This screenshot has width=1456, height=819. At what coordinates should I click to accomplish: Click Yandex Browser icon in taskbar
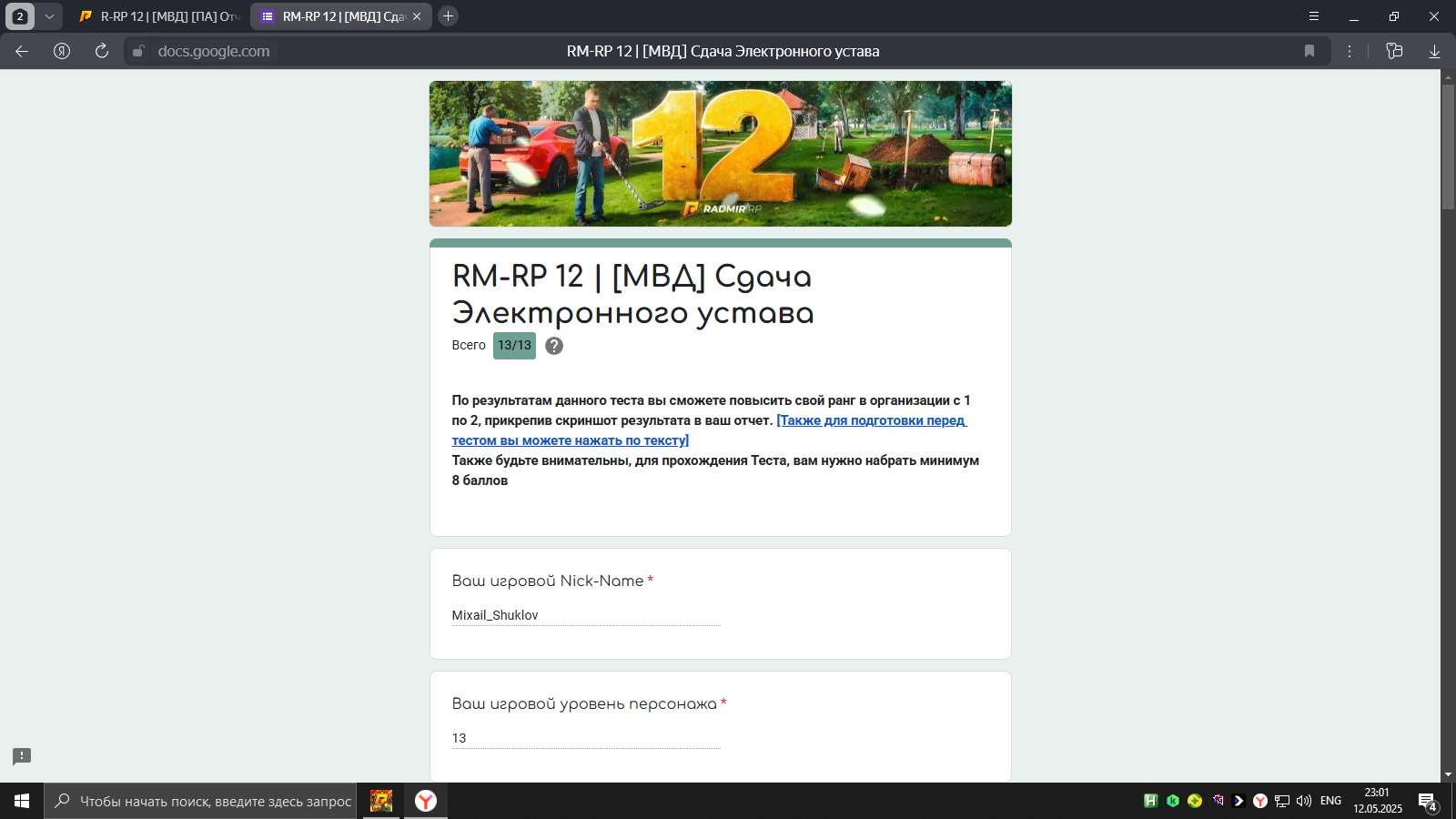coord(426,801)
